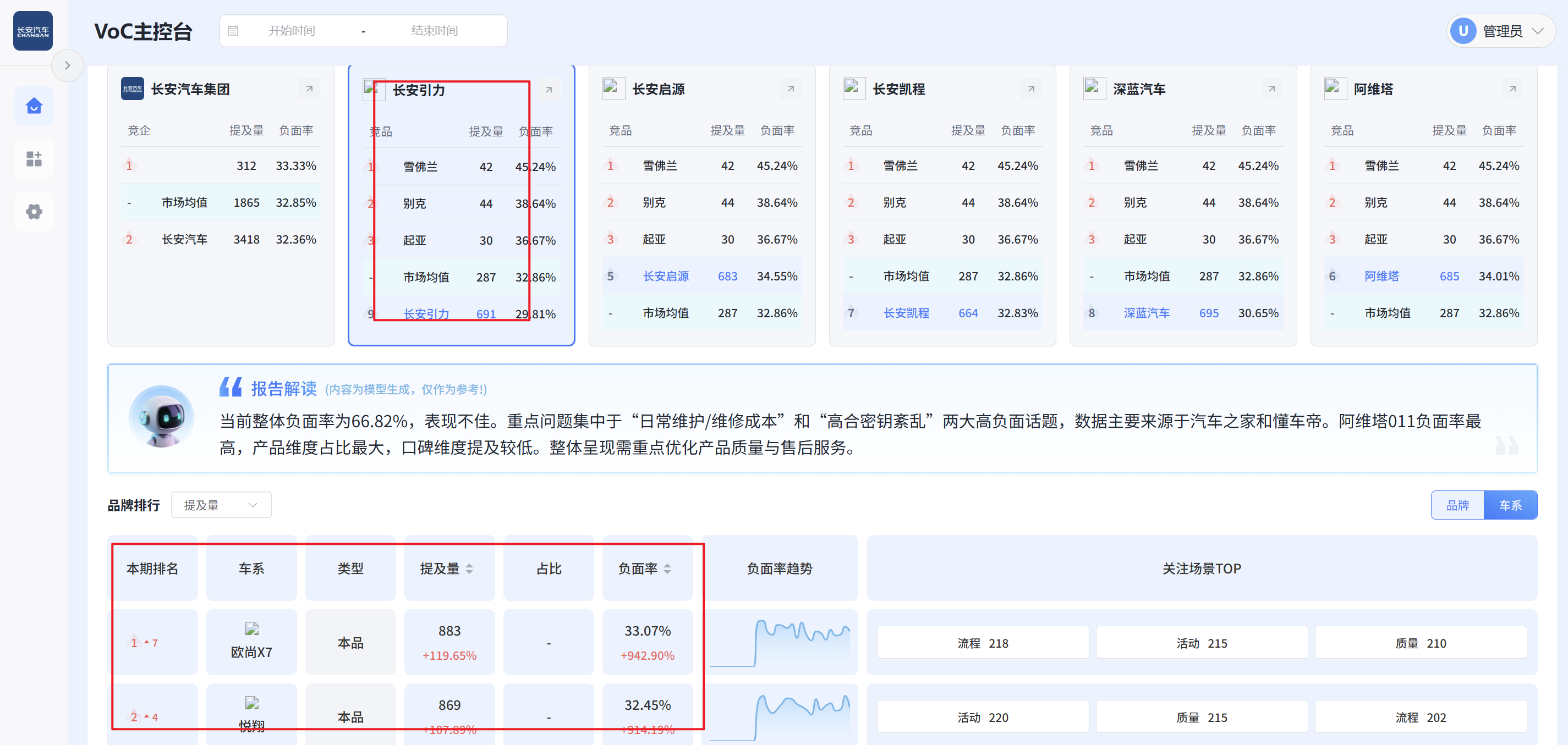Image resolution: width=1568 pixels, height=745 pixels.
Task: Open the 长安启源 link in its card
Action: point(666,276)
